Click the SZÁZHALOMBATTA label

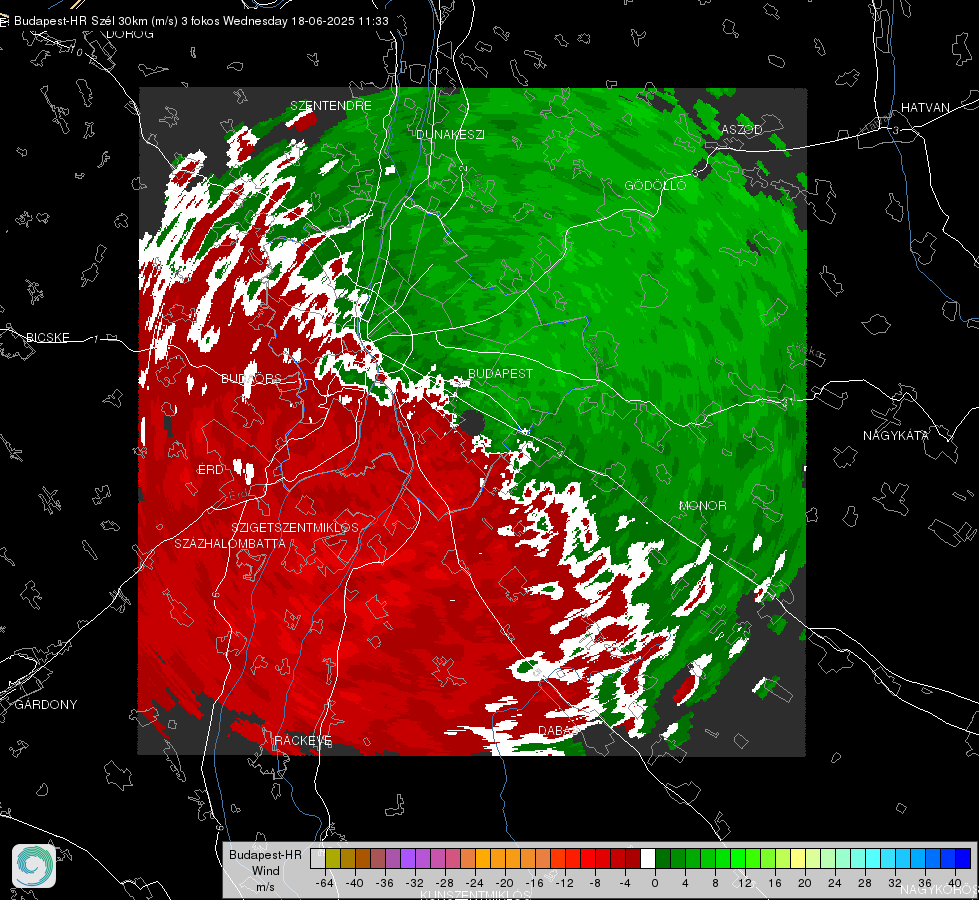[230, 543]
